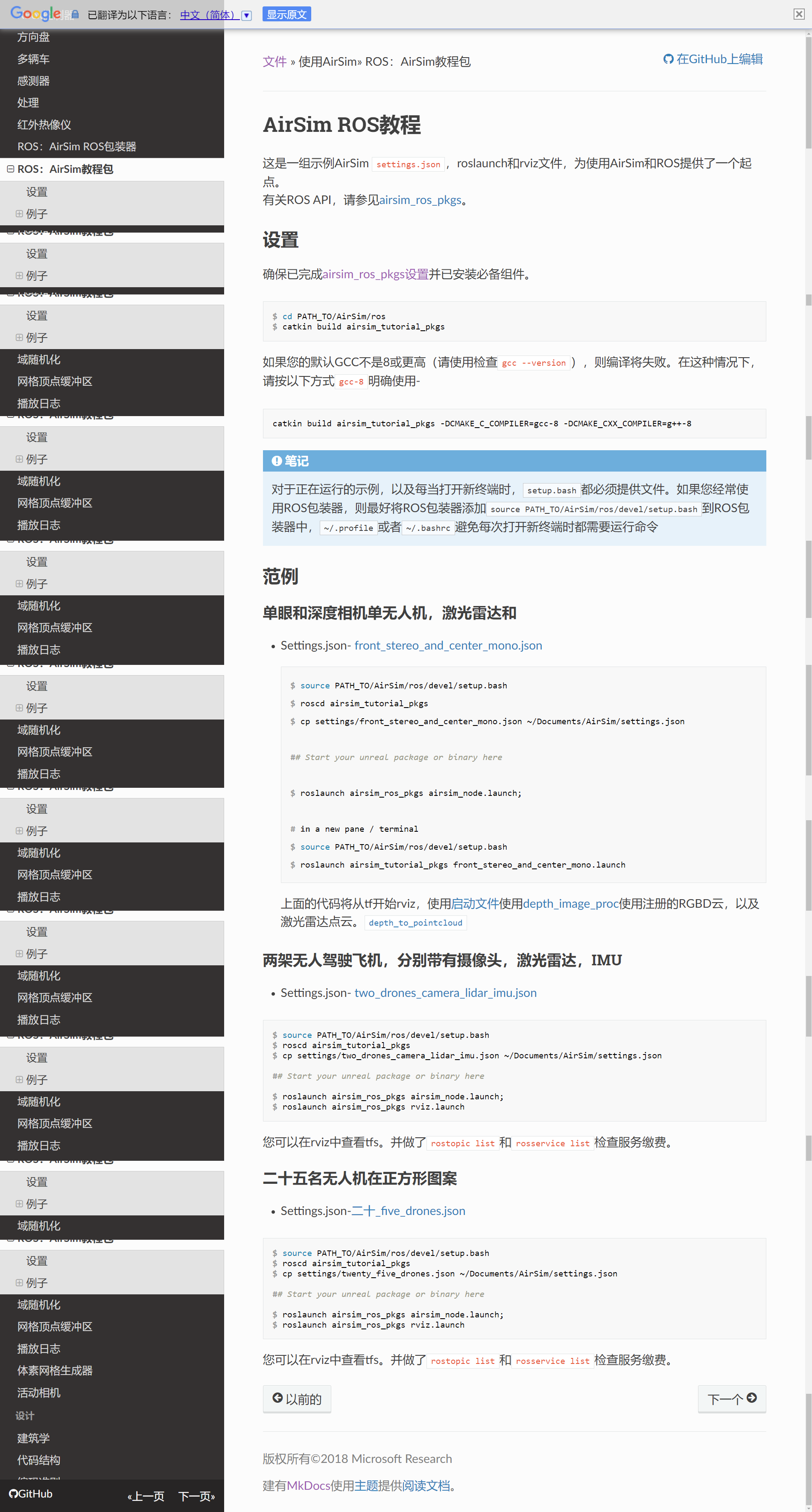Screen dimensions: 812x1512
Task: Click the 'catkin build airsim_tutorial_pkgs -DCMAKE_C_COMPILER' code line
Action: coord(482,423)
